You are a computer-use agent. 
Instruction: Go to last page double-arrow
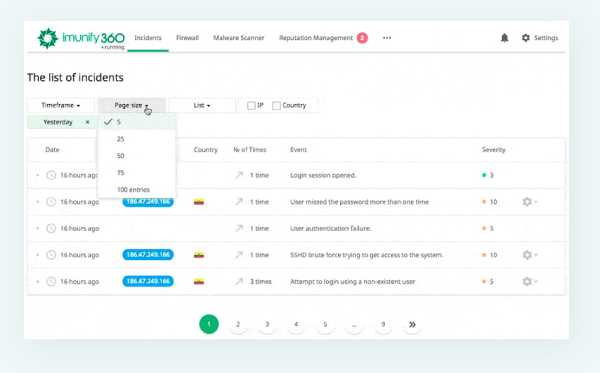412,324
